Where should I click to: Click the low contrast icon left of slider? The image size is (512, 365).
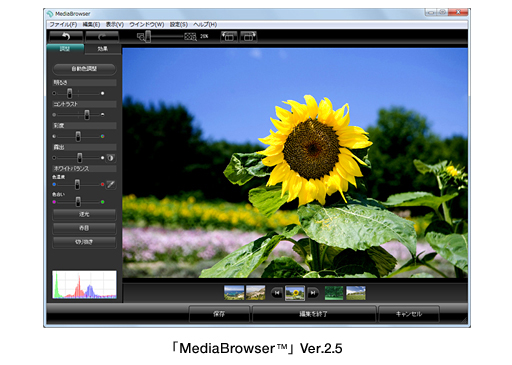tap(54, 115)
